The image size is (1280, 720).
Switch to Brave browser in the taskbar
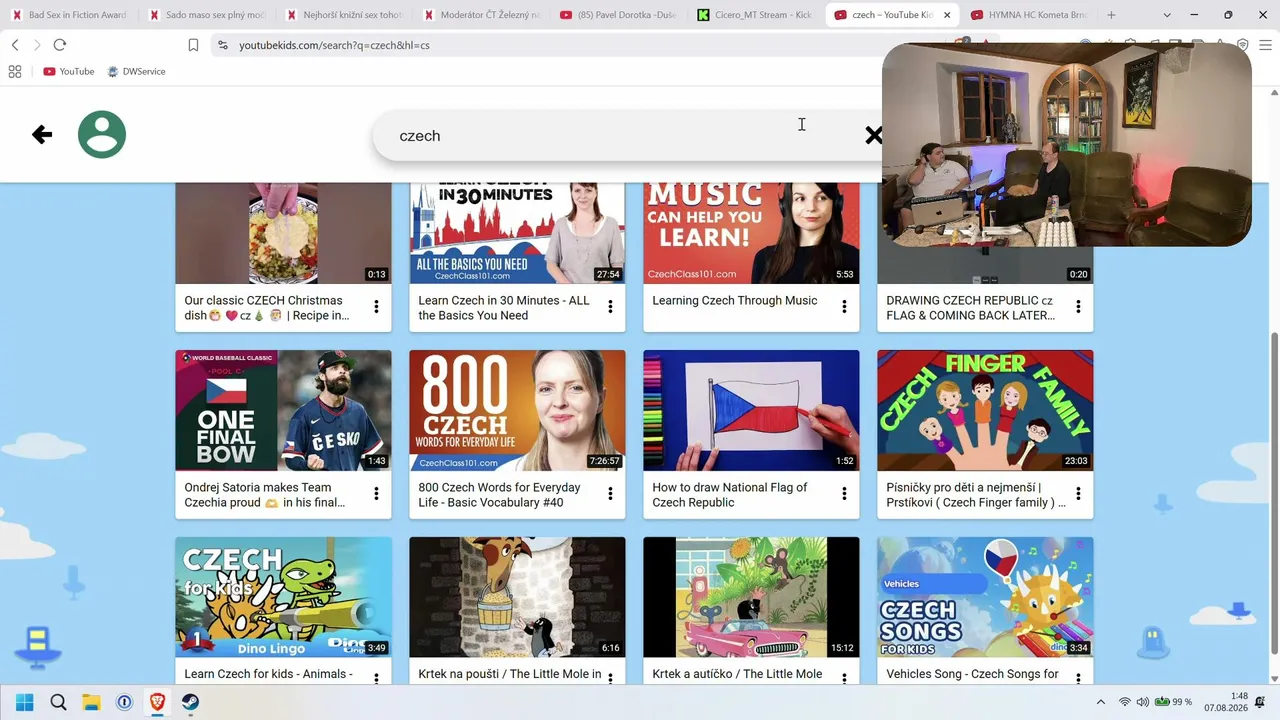[157, 702]
